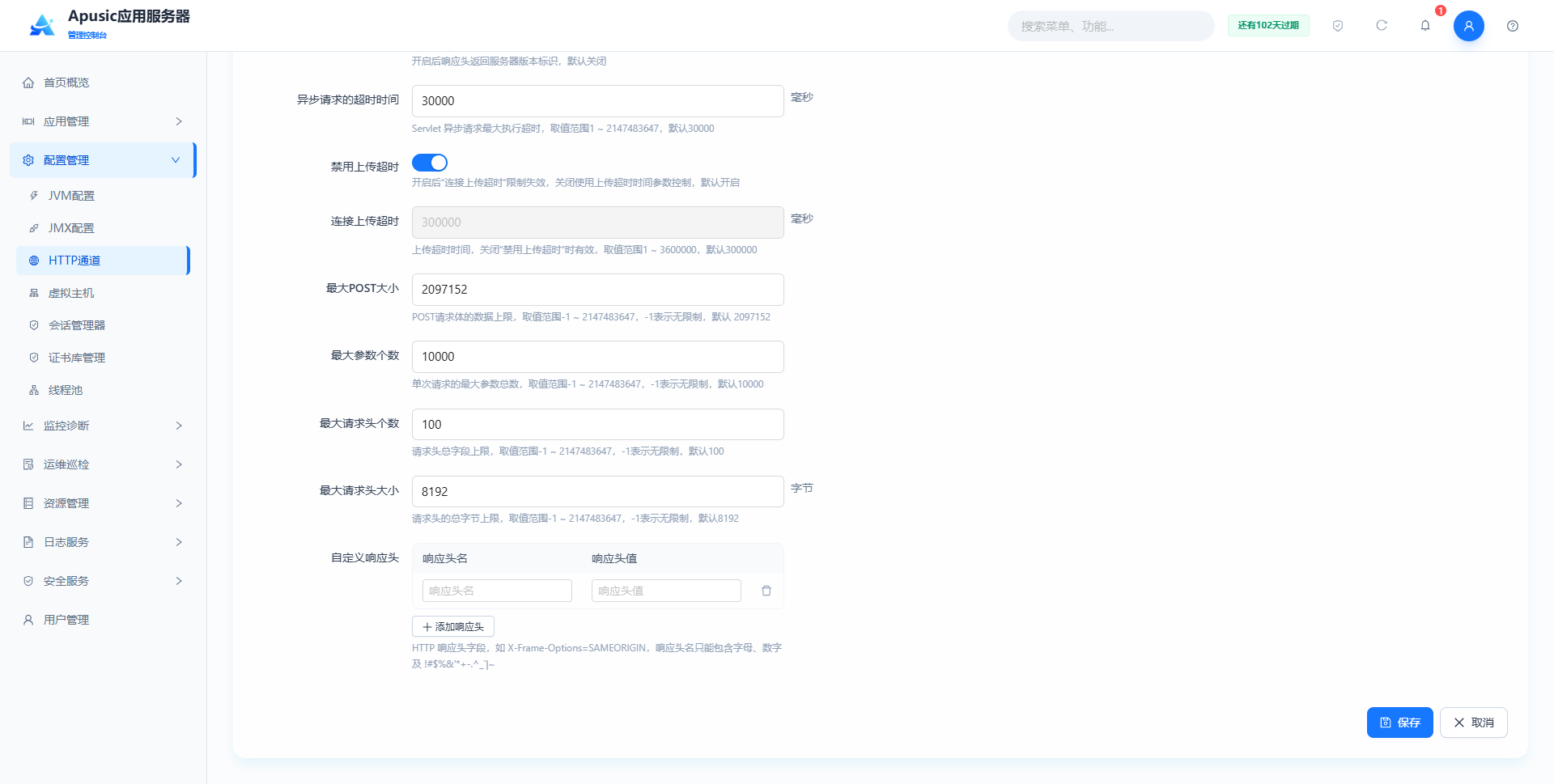This screenshot has height=784, width=1554.
Task: Open 证书库管理 page
Action: coord(103,358)
